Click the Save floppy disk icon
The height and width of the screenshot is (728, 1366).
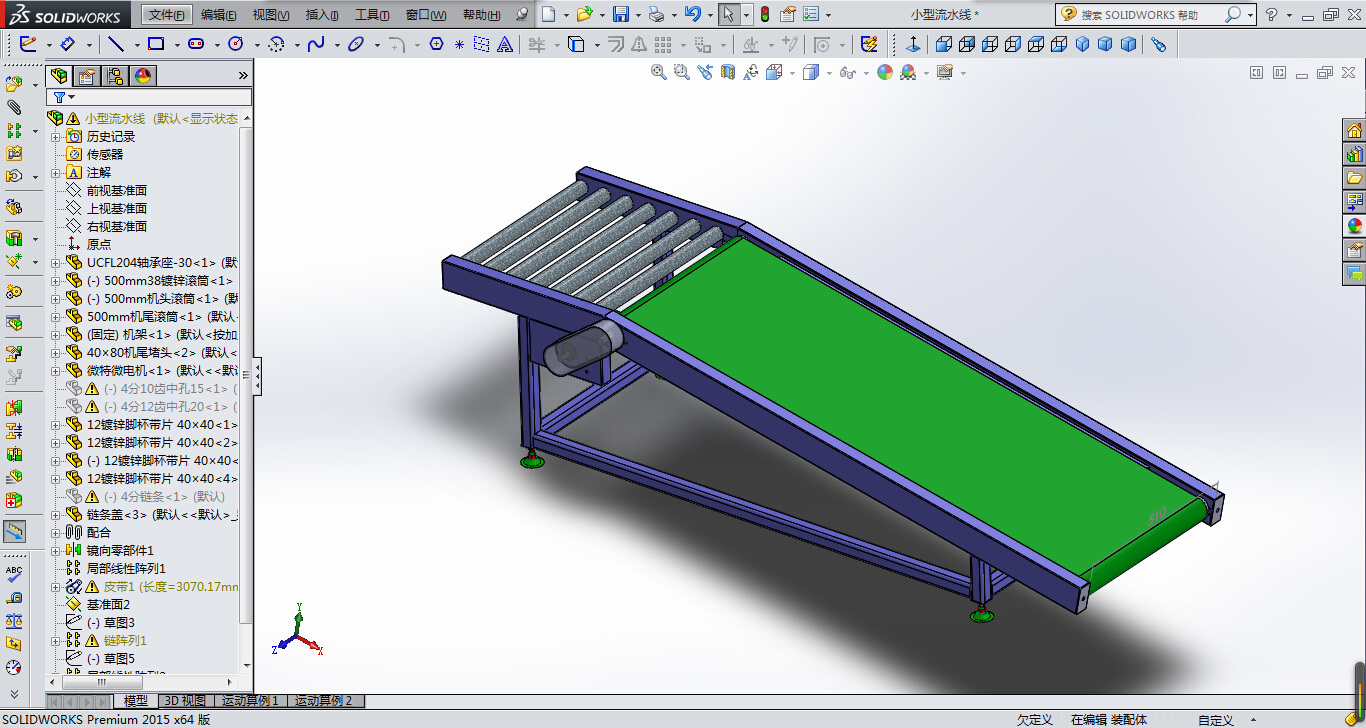[621, 14]
